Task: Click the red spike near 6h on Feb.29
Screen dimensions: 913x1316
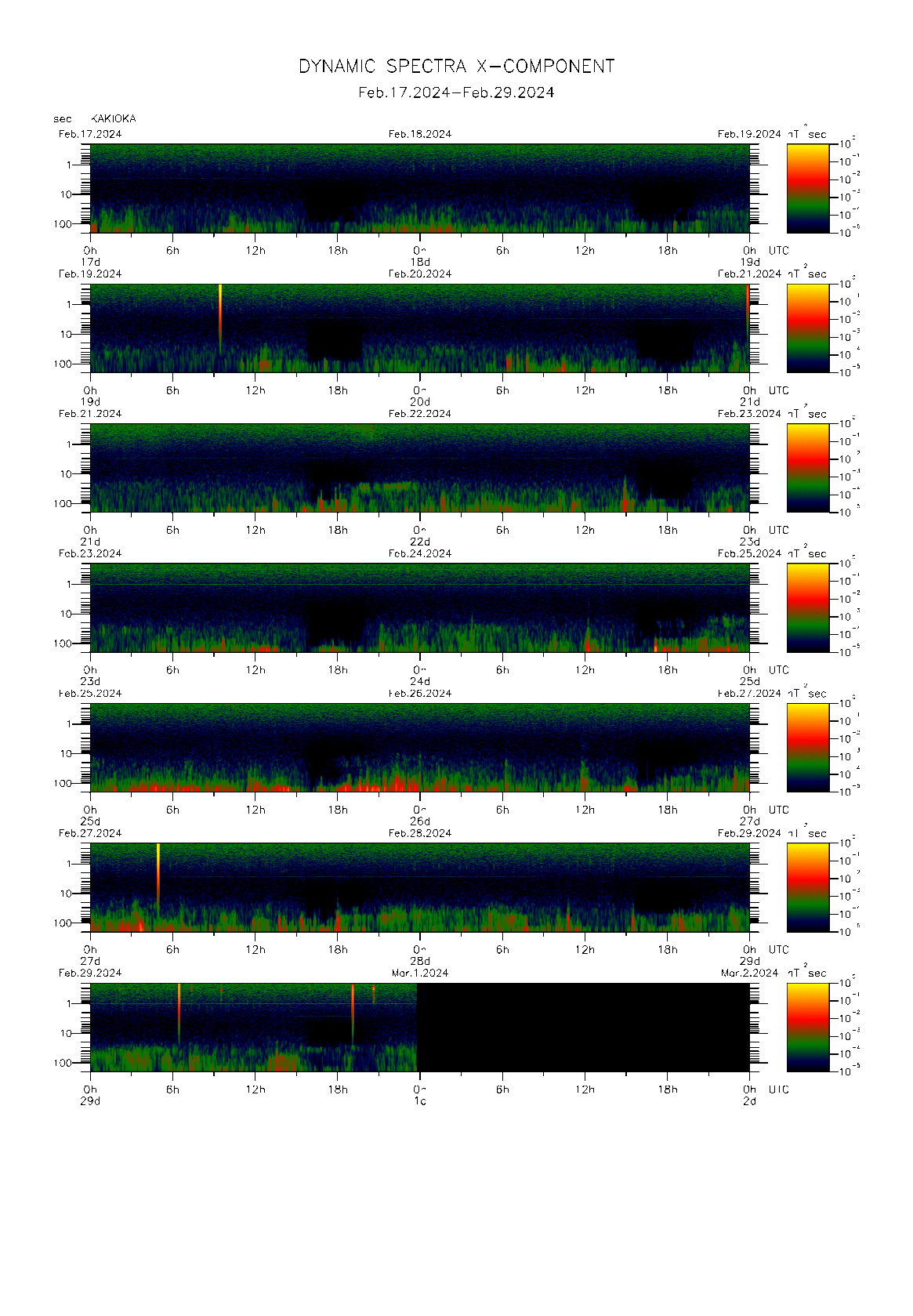Action: coord(179,1013)
